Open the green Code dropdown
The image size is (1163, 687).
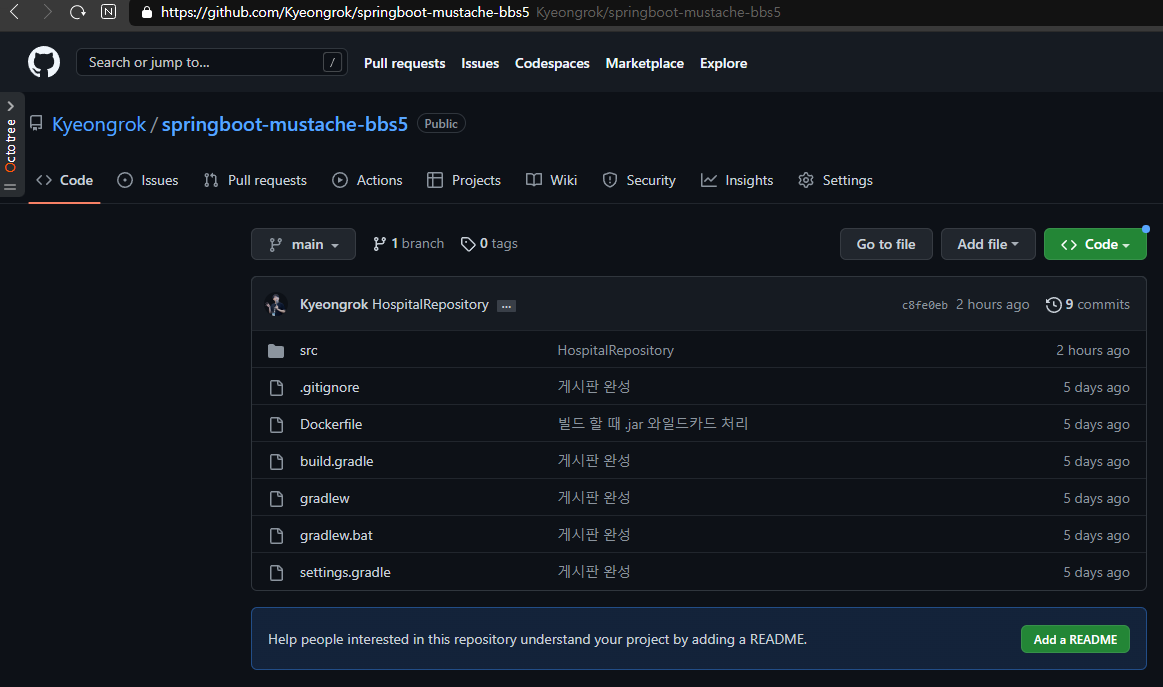1095,244
